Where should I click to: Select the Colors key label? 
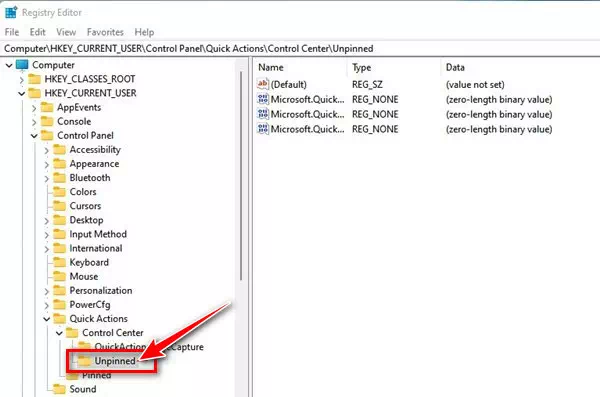click(83, 192)
